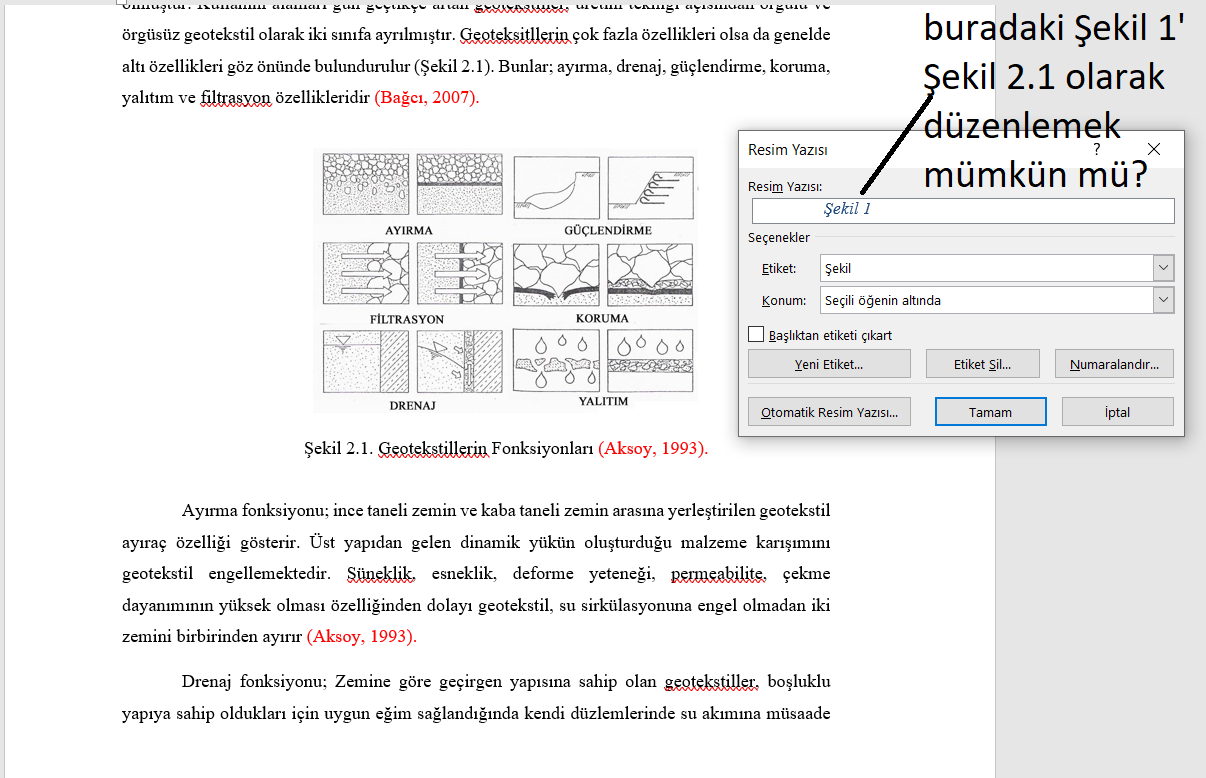Click Otomatik Resim Yazısı... button
The width and height of the screenshot is (1206, 778).
click(x=829, y=412)
